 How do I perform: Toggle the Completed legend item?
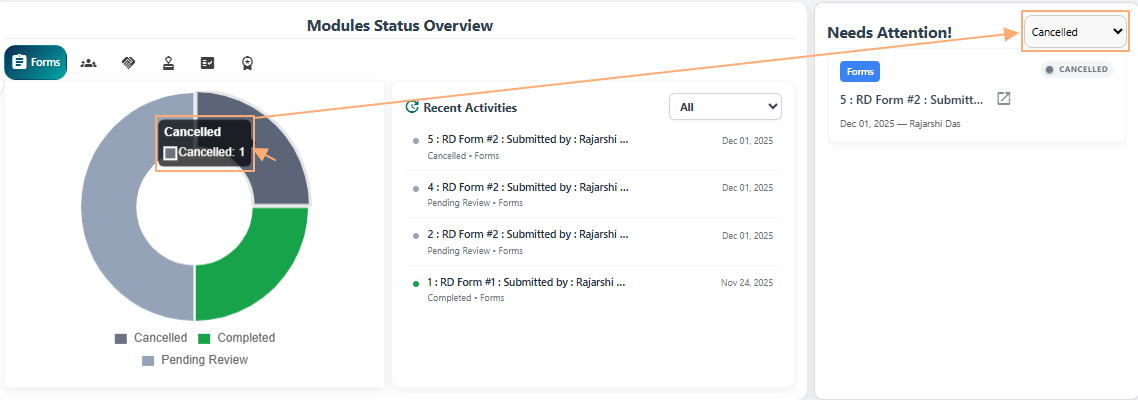click(237, 338)
